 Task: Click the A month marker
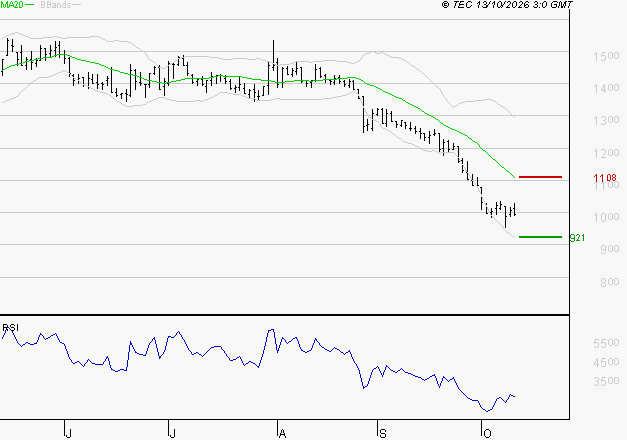(x=282, y=434)
